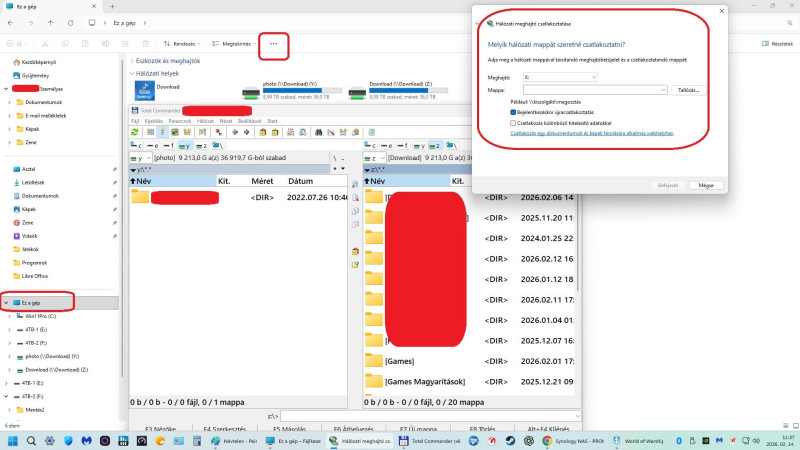Open Windows Start button on taskbar
The height and width of the screenshot is (450, 800).
tap(13, 441)
